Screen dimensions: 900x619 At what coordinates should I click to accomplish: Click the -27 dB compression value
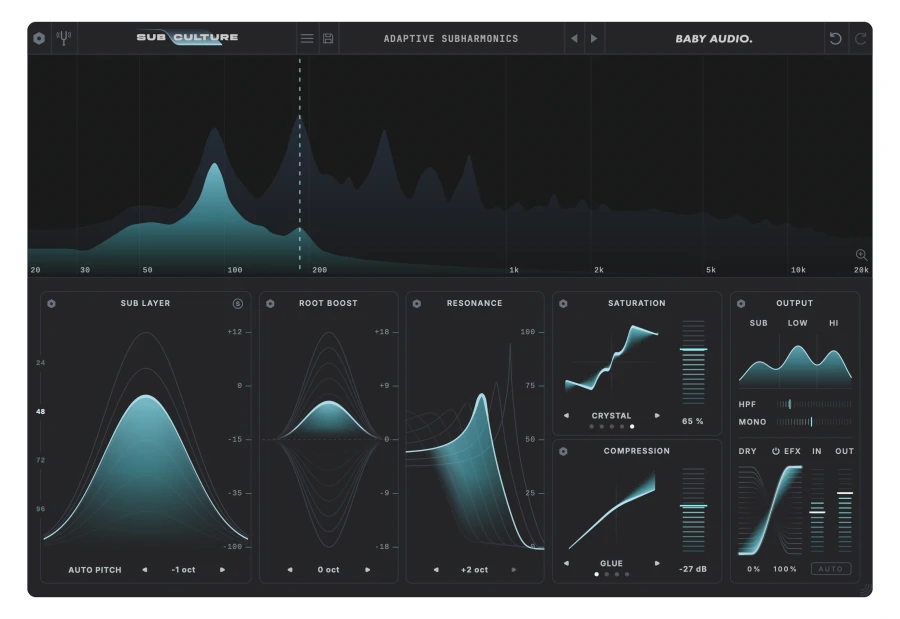pos(693,569)
